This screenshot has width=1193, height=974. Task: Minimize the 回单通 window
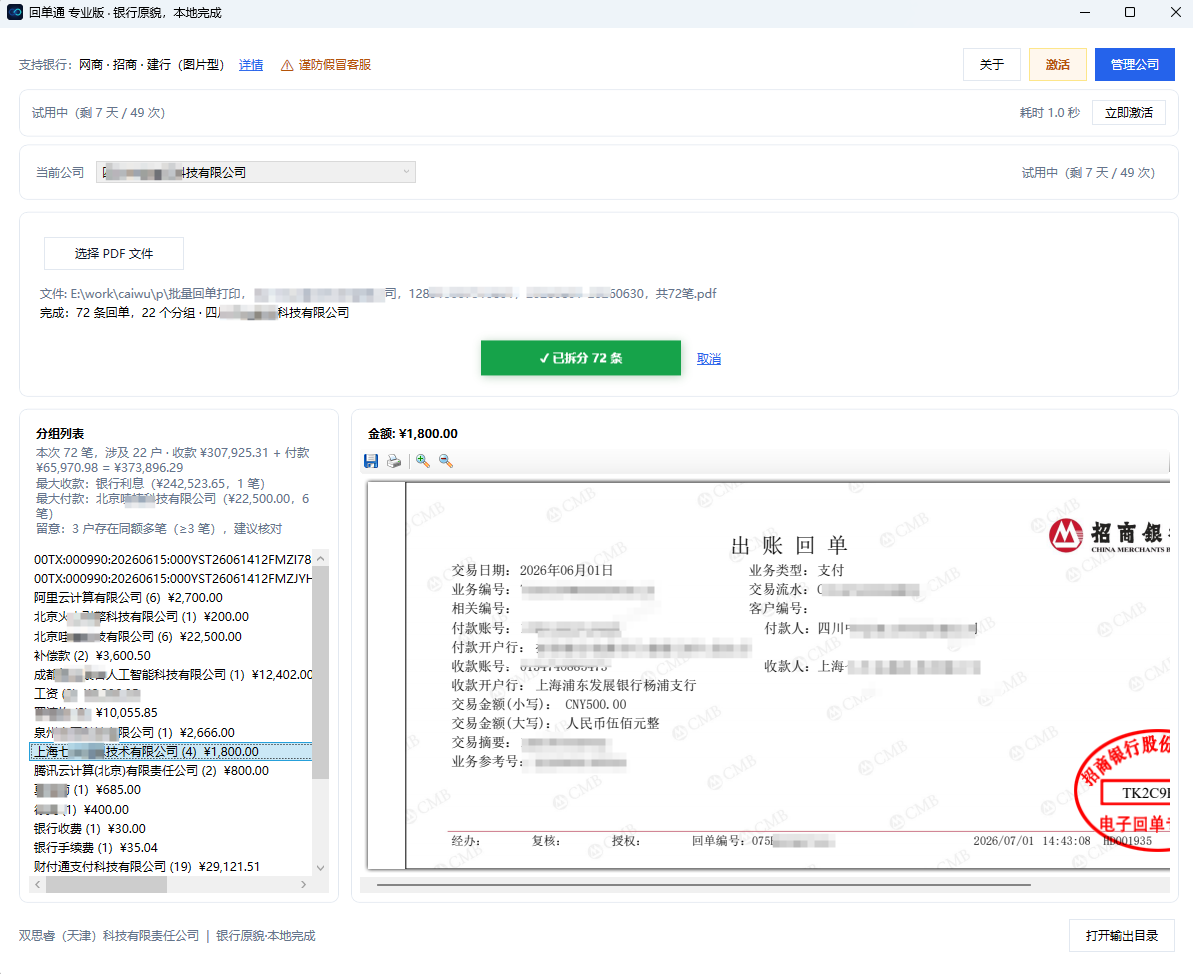pos(1085,12)
